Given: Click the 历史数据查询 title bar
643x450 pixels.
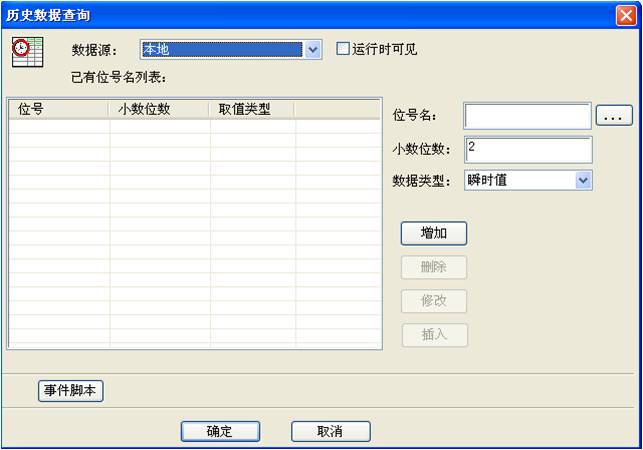Looking at the screenshot, I should click(x=300, y=15).
